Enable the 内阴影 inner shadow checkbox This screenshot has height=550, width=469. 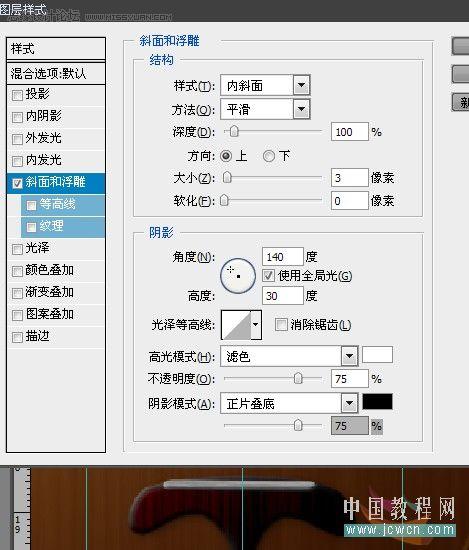point(17,117)
